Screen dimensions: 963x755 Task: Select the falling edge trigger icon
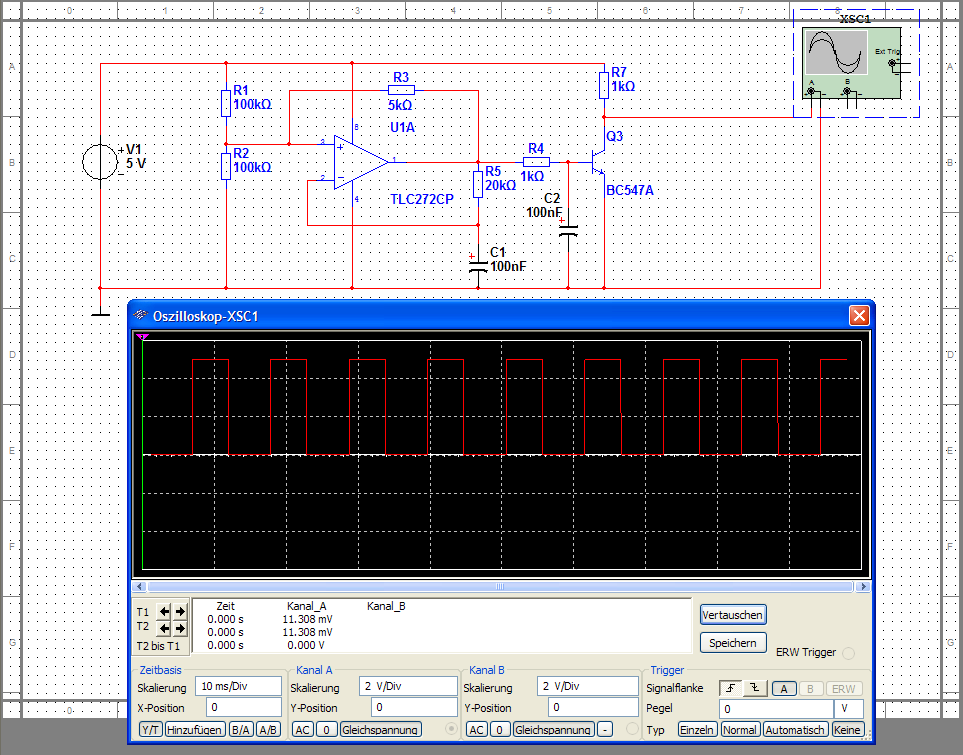(x=755, y=688)
